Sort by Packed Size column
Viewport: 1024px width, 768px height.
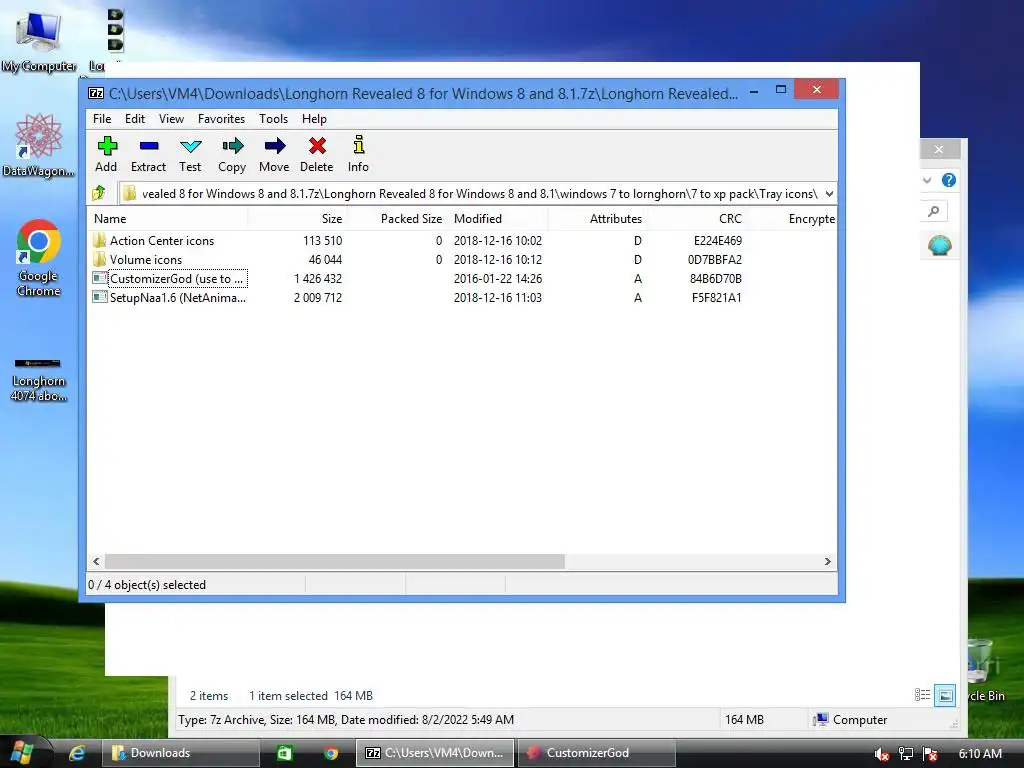(396, 219)
